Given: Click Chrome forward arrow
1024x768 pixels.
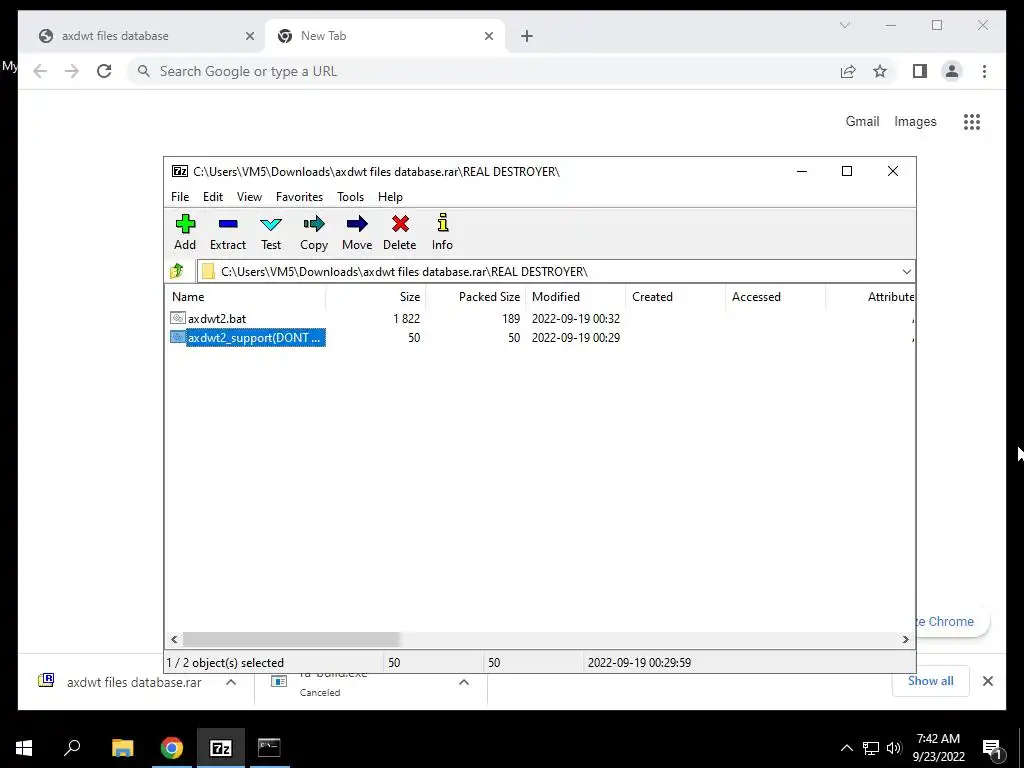Looking at the screenshot, I should tap(72, 71).
